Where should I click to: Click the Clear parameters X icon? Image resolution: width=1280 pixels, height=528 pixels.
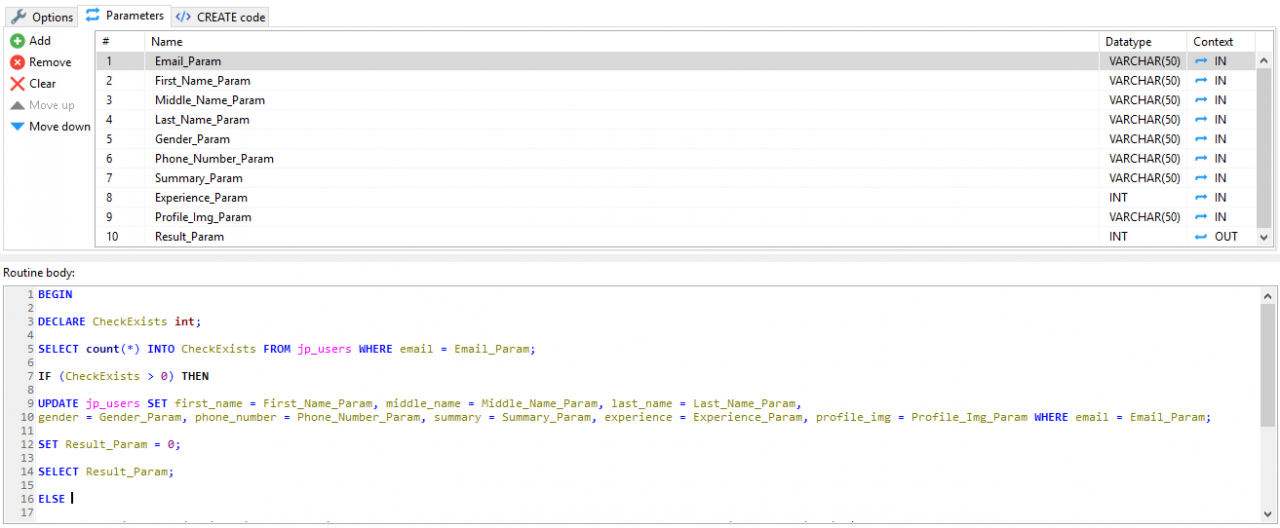(17, 84)
